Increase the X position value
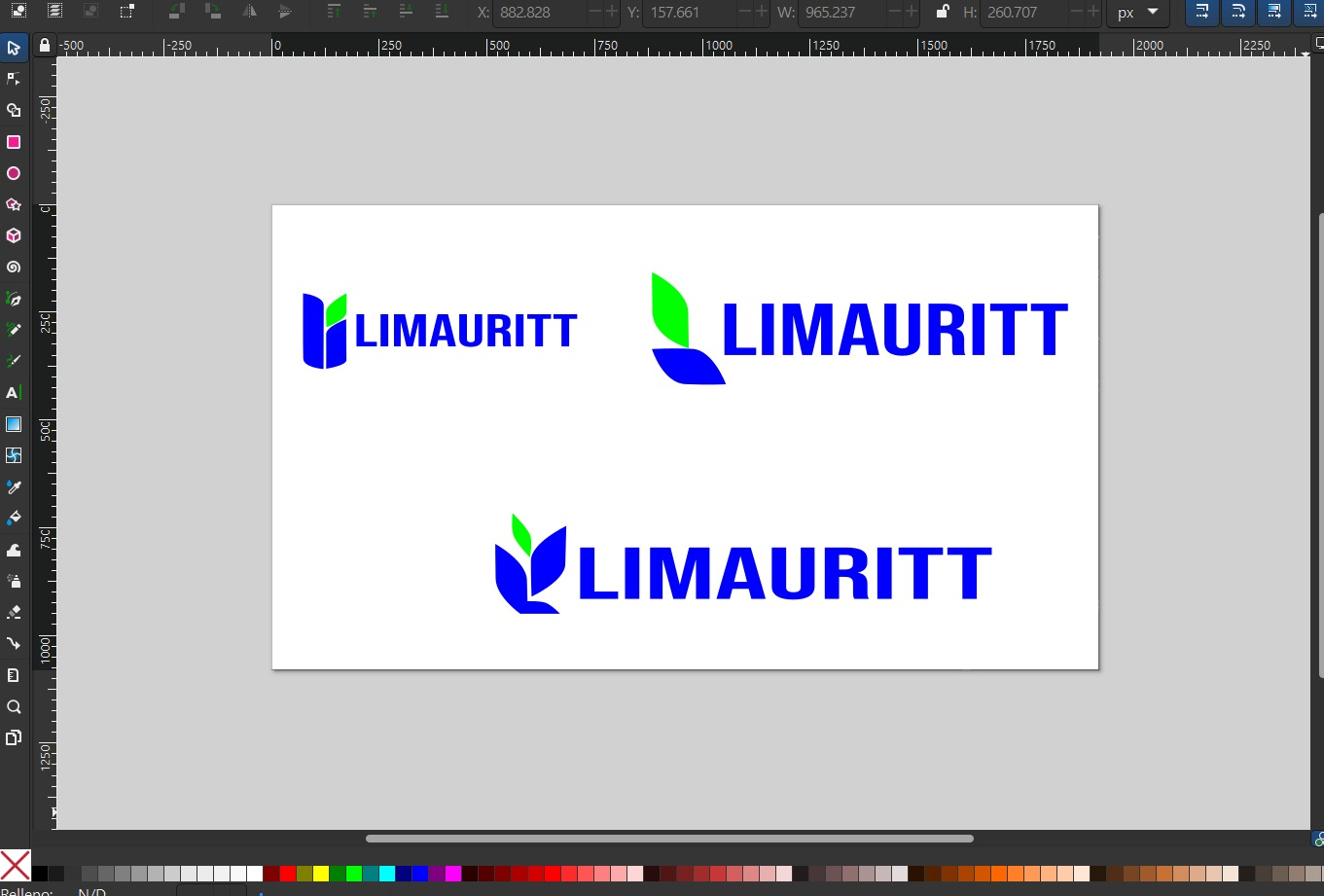1324x896 pixels. (x=611, y=13)
